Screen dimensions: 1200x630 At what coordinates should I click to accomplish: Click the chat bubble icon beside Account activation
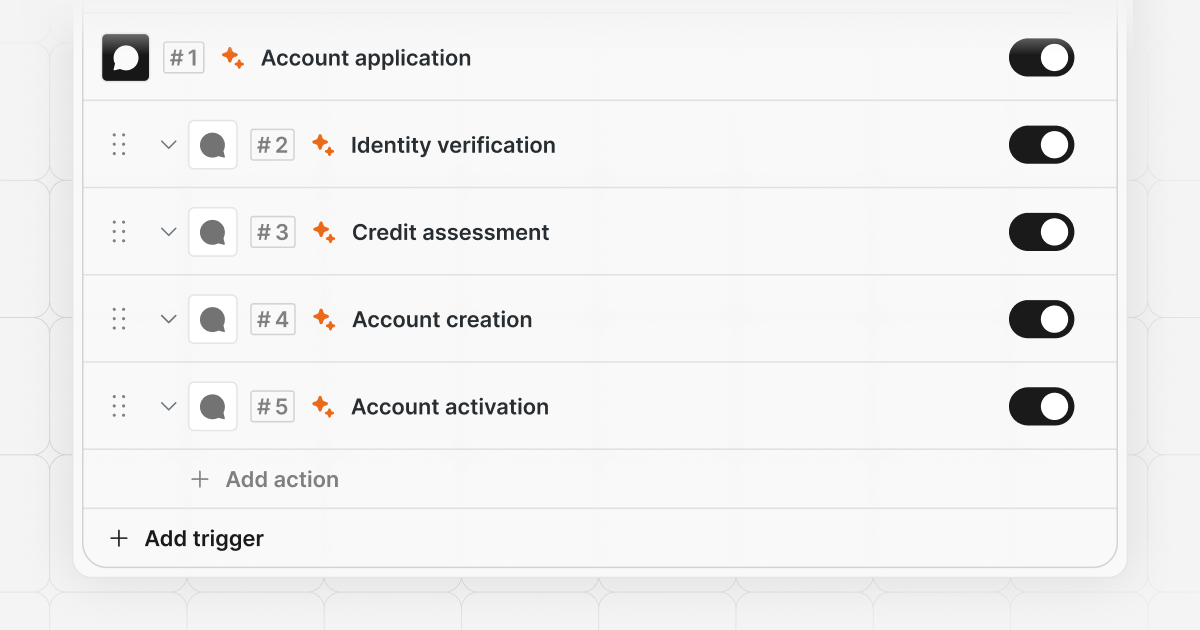pos(213,406)
